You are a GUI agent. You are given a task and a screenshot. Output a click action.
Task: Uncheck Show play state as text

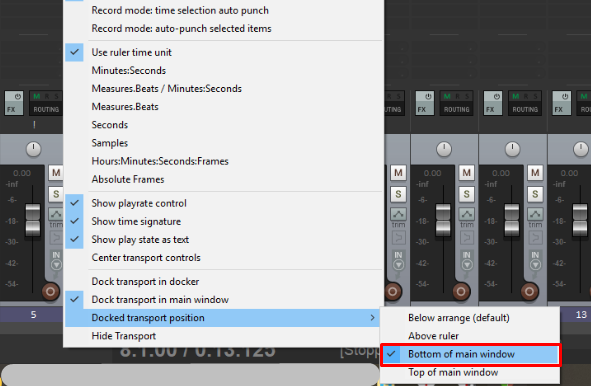(224, 239)
